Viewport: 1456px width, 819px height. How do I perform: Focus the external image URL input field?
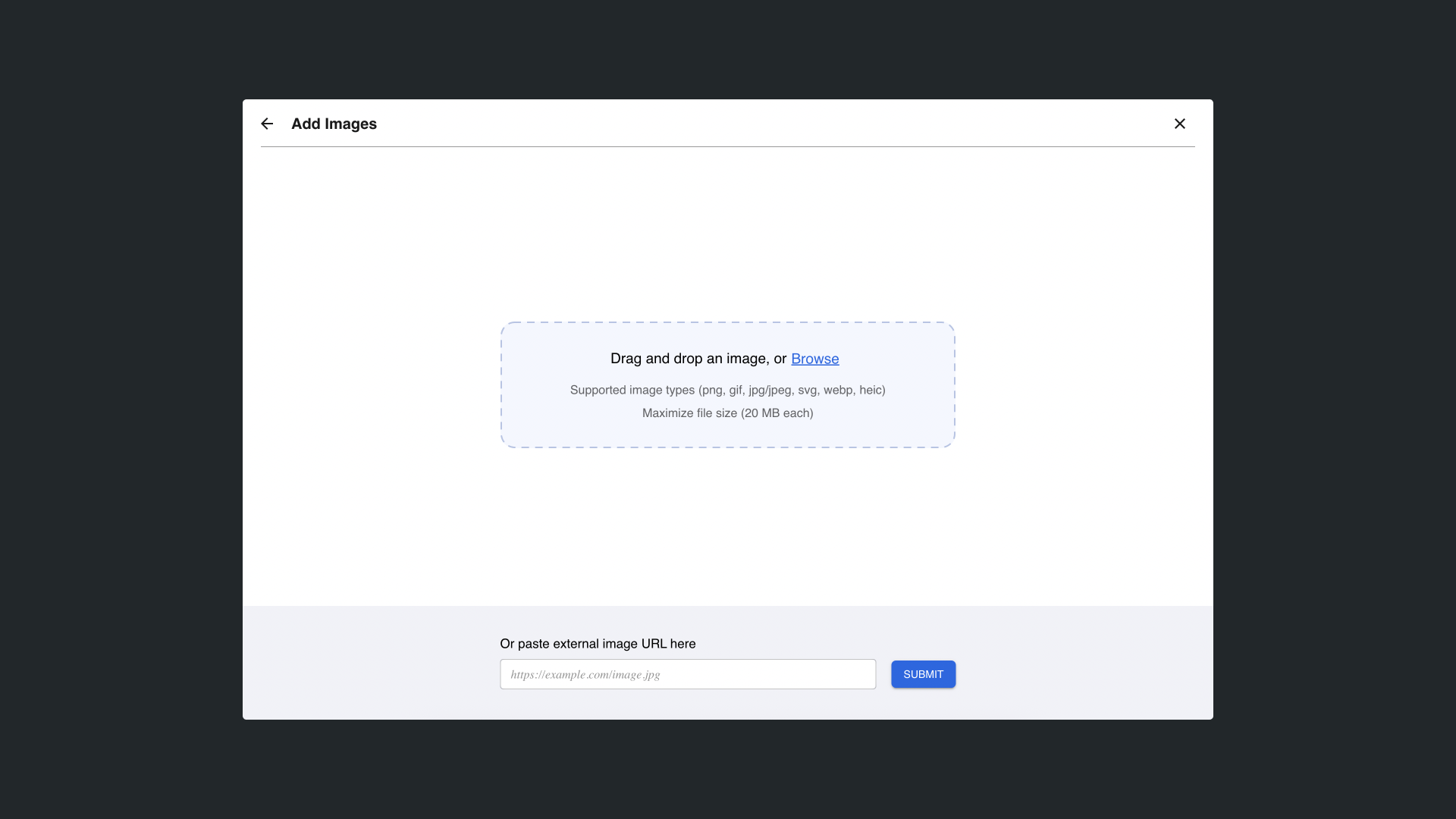(758, 674)
